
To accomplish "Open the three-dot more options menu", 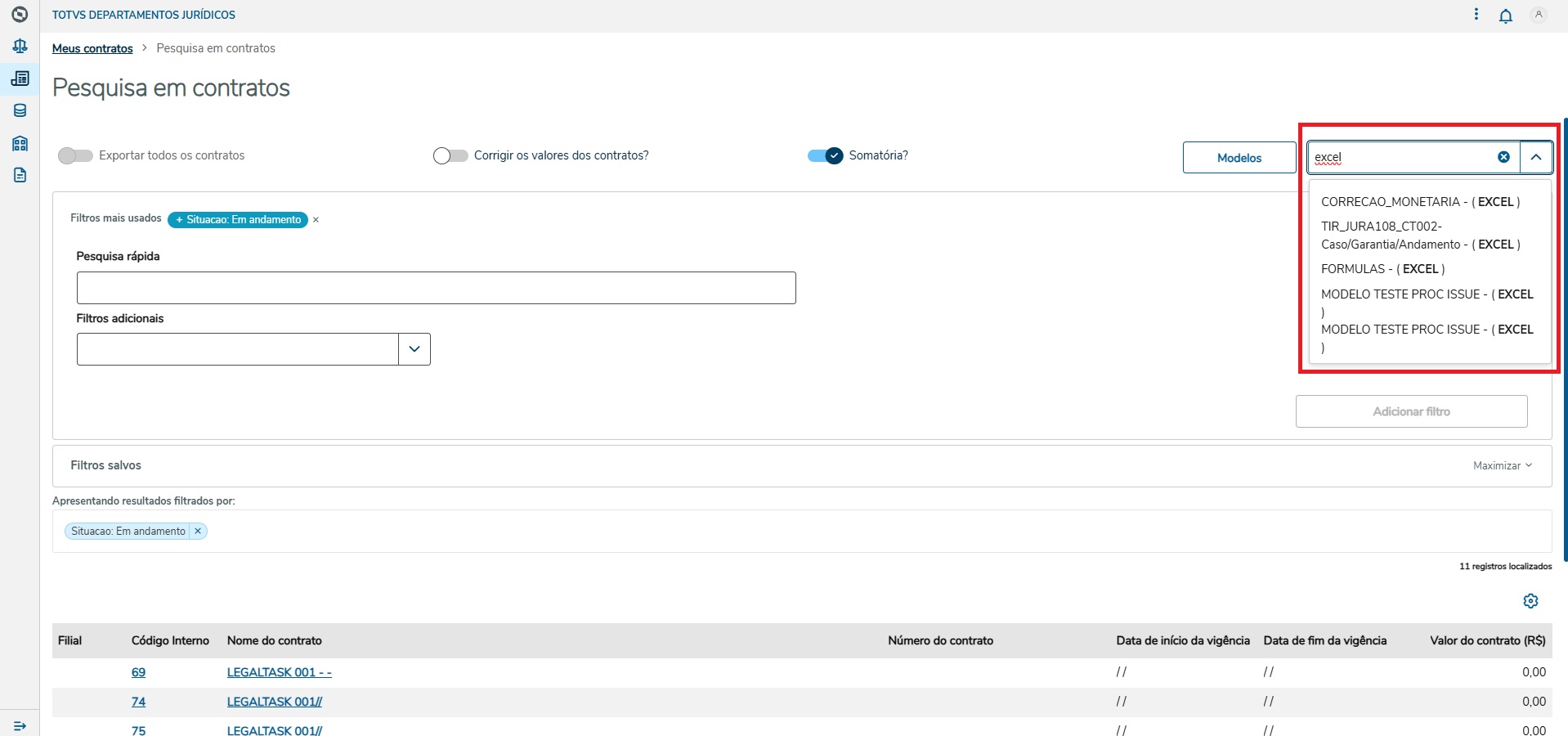I will (x=1476, y=15).
